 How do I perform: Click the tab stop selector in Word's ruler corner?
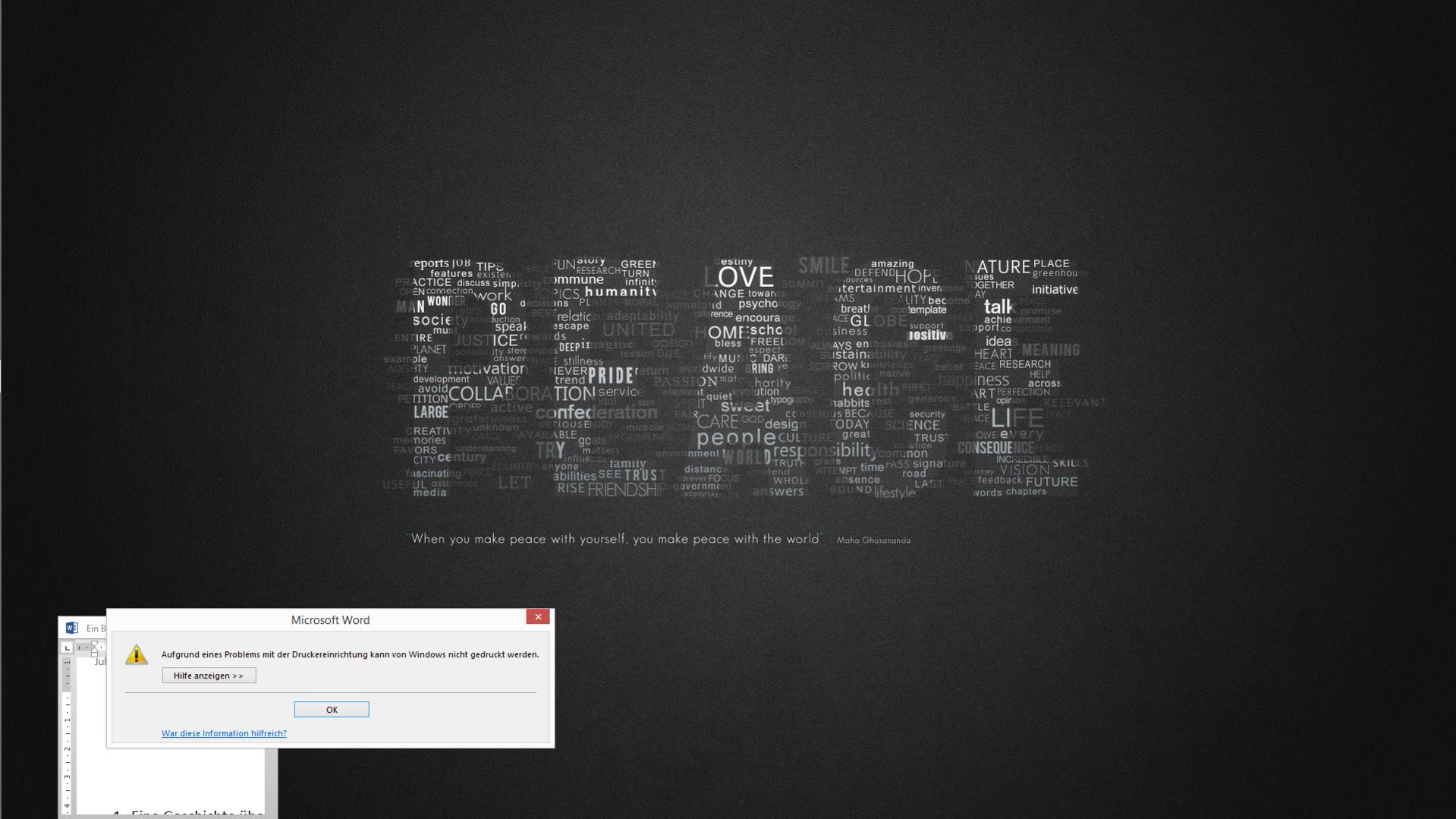tap(67, 647)
